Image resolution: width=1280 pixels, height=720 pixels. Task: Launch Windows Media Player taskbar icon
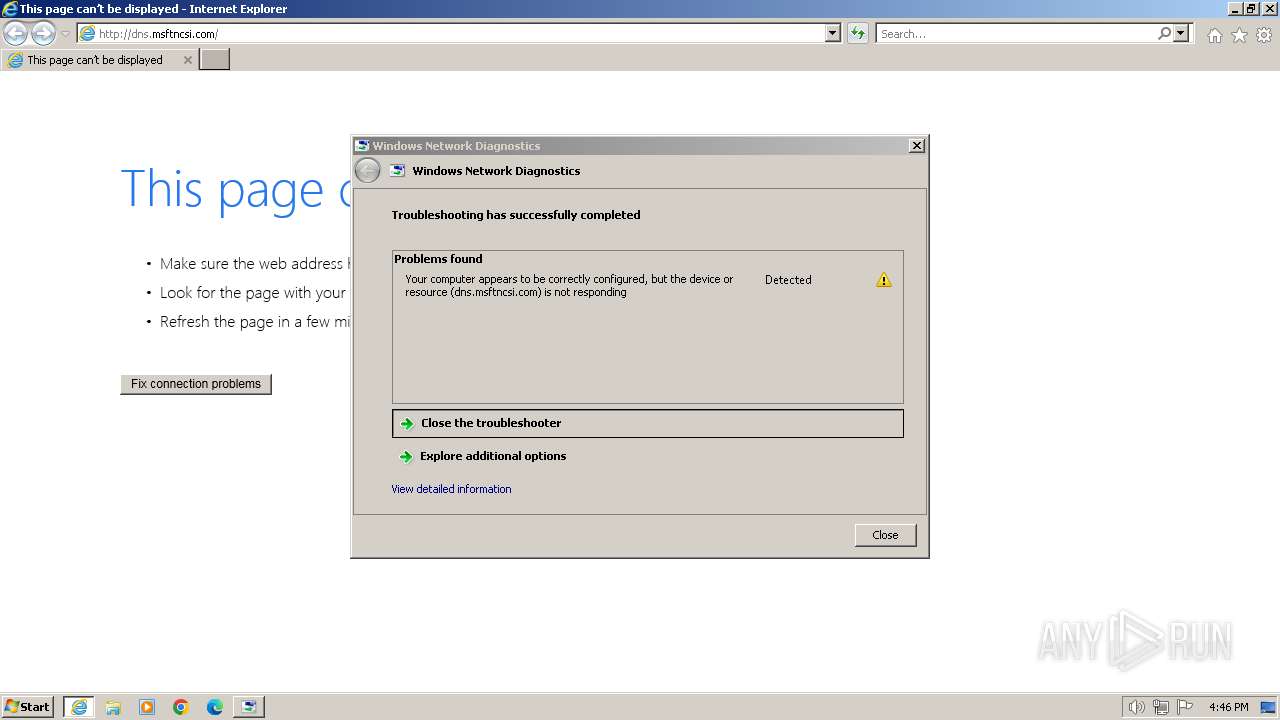(147, 707)
